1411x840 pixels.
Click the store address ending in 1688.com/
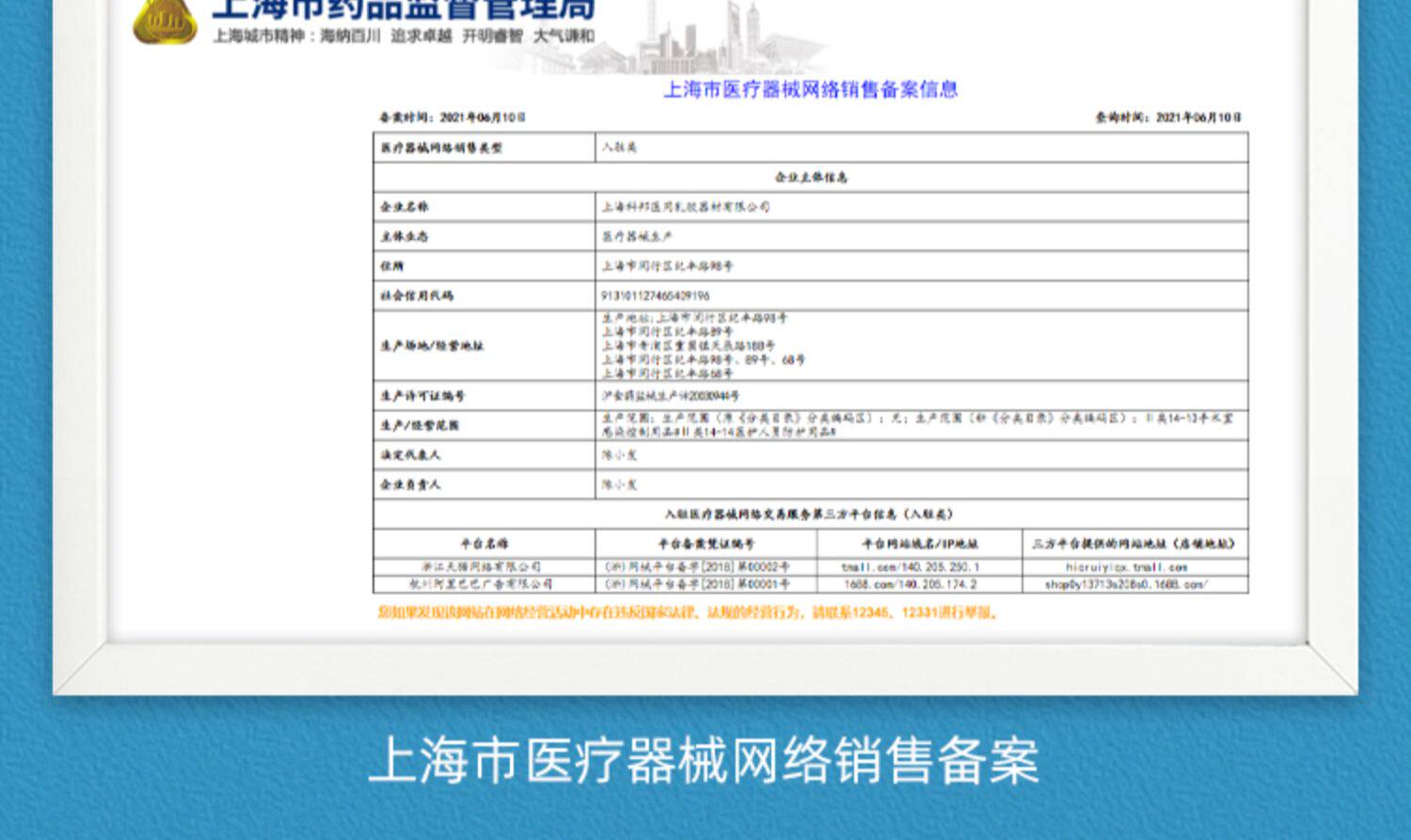pos(1126,584)
